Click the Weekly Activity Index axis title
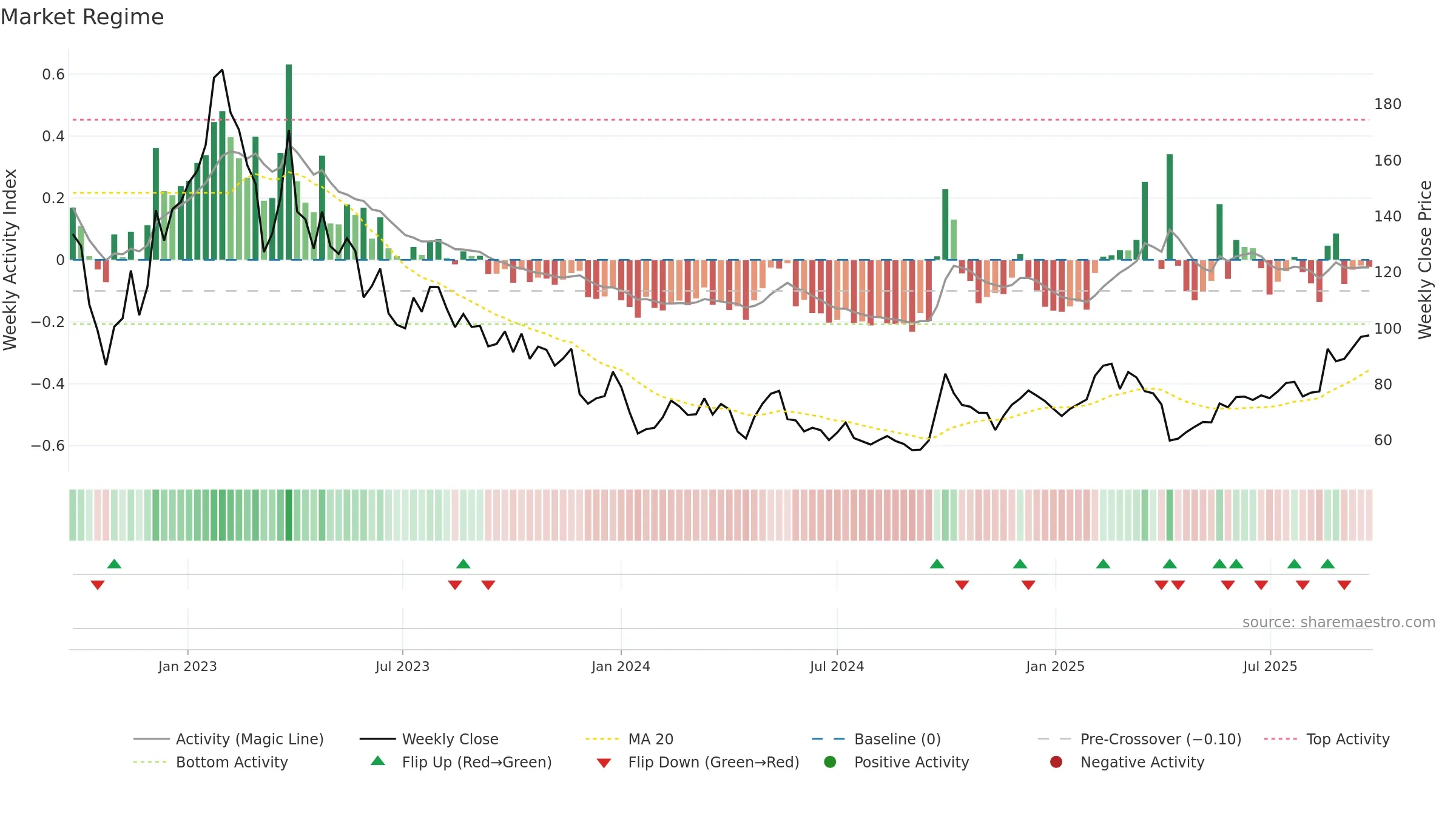1456x819 pixels. [10, 260]
